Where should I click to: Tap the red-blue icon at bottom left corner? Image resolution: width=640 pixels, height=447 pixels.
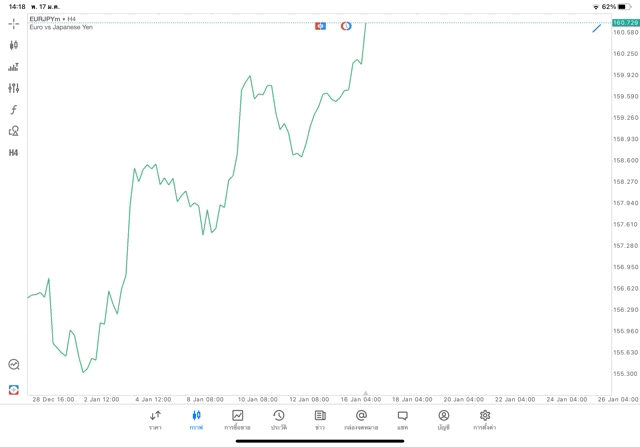(x=14, y=388)
